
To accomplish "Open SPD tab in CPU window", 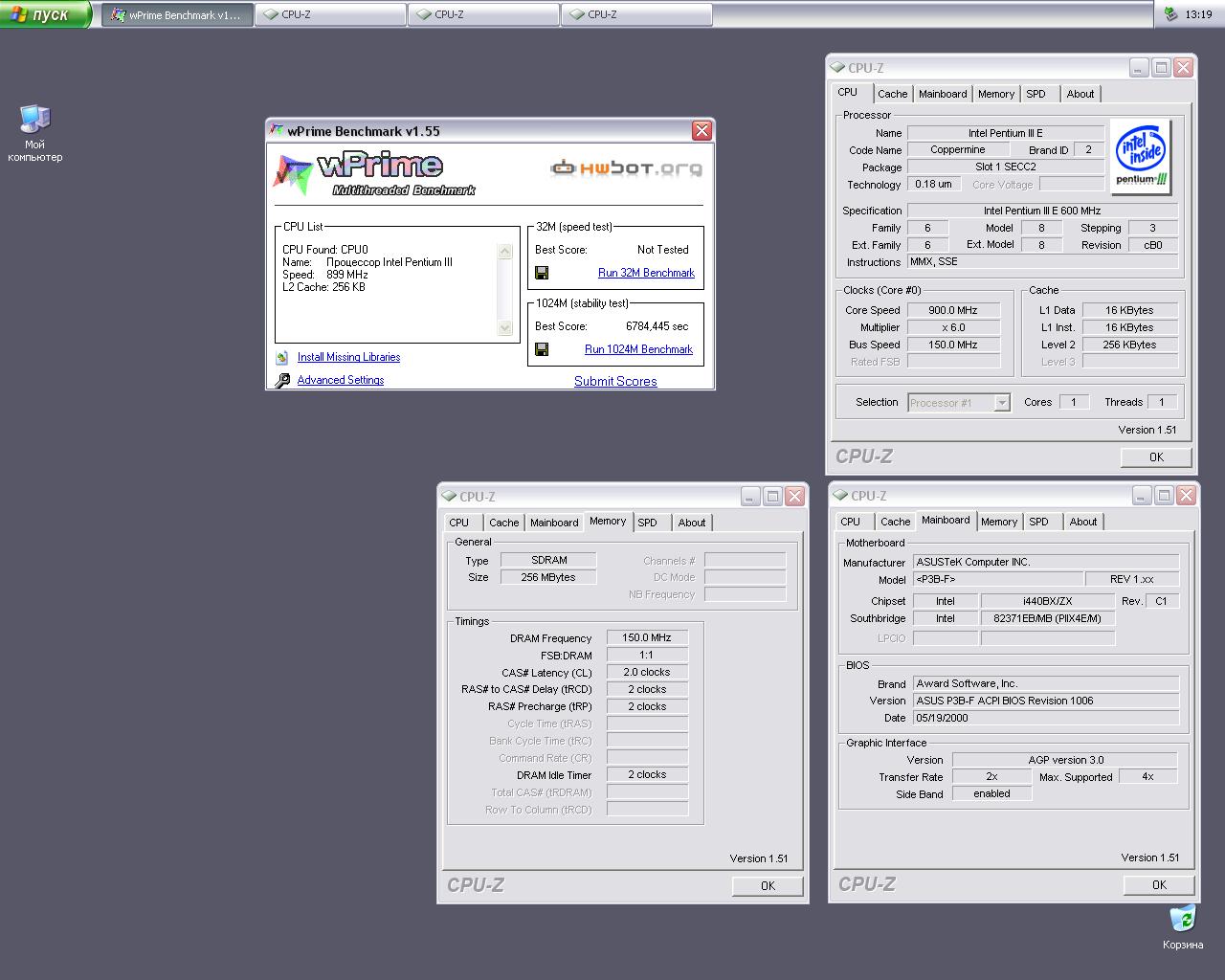I will point(1036,94).
